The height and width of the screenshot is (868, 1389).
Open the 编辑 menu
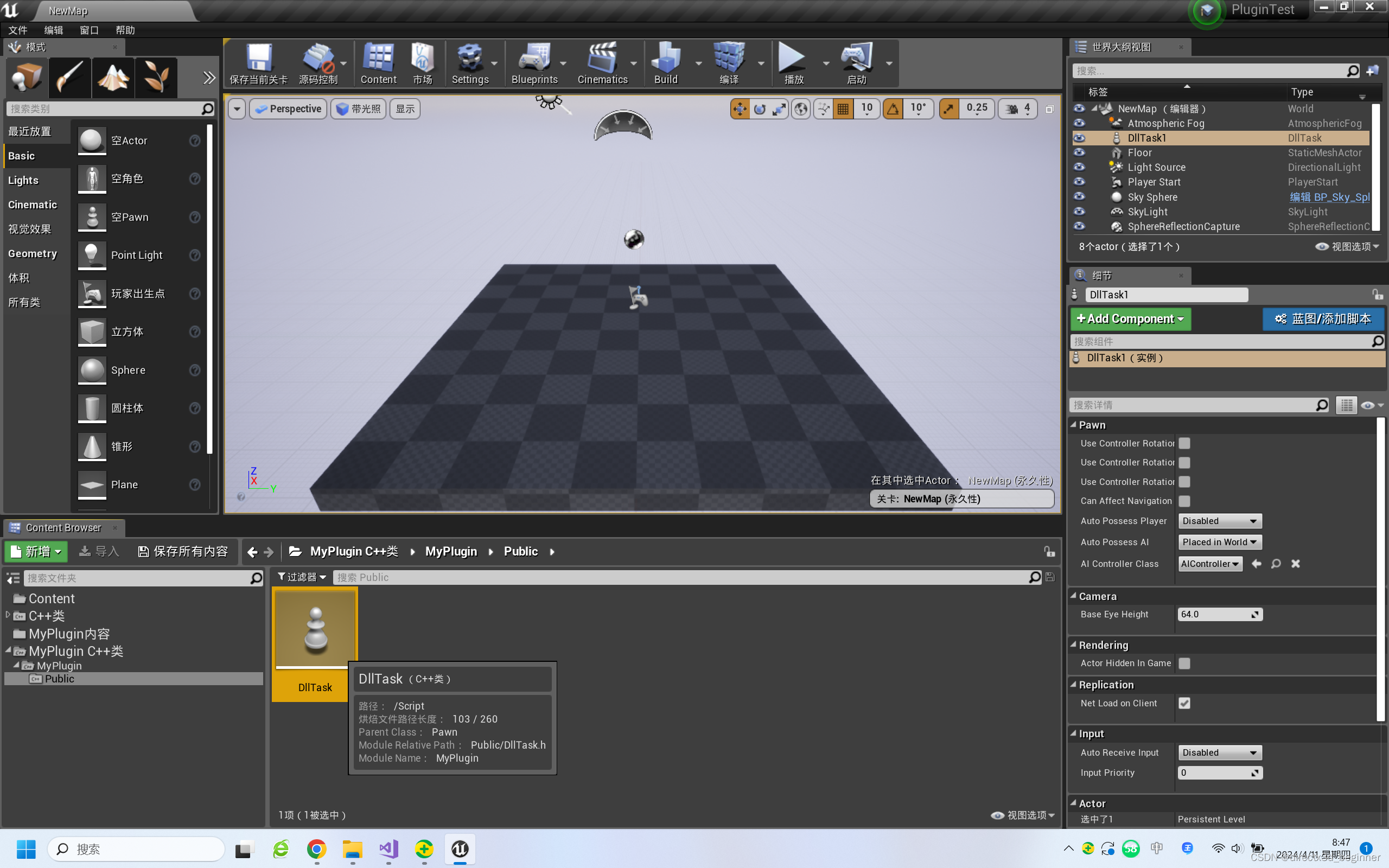[53, 30]
